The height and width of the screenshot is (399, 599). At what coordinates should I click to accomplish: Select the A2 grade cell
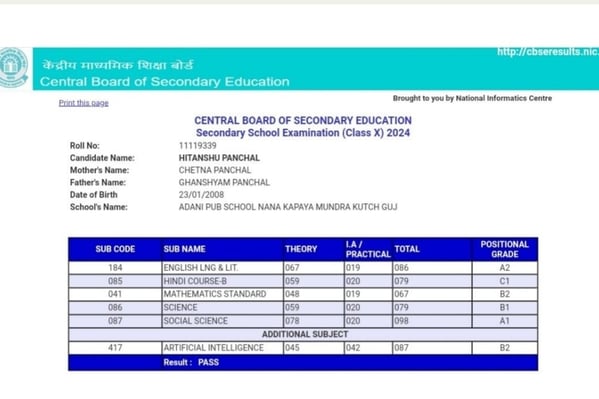click(x=505, y=268)
